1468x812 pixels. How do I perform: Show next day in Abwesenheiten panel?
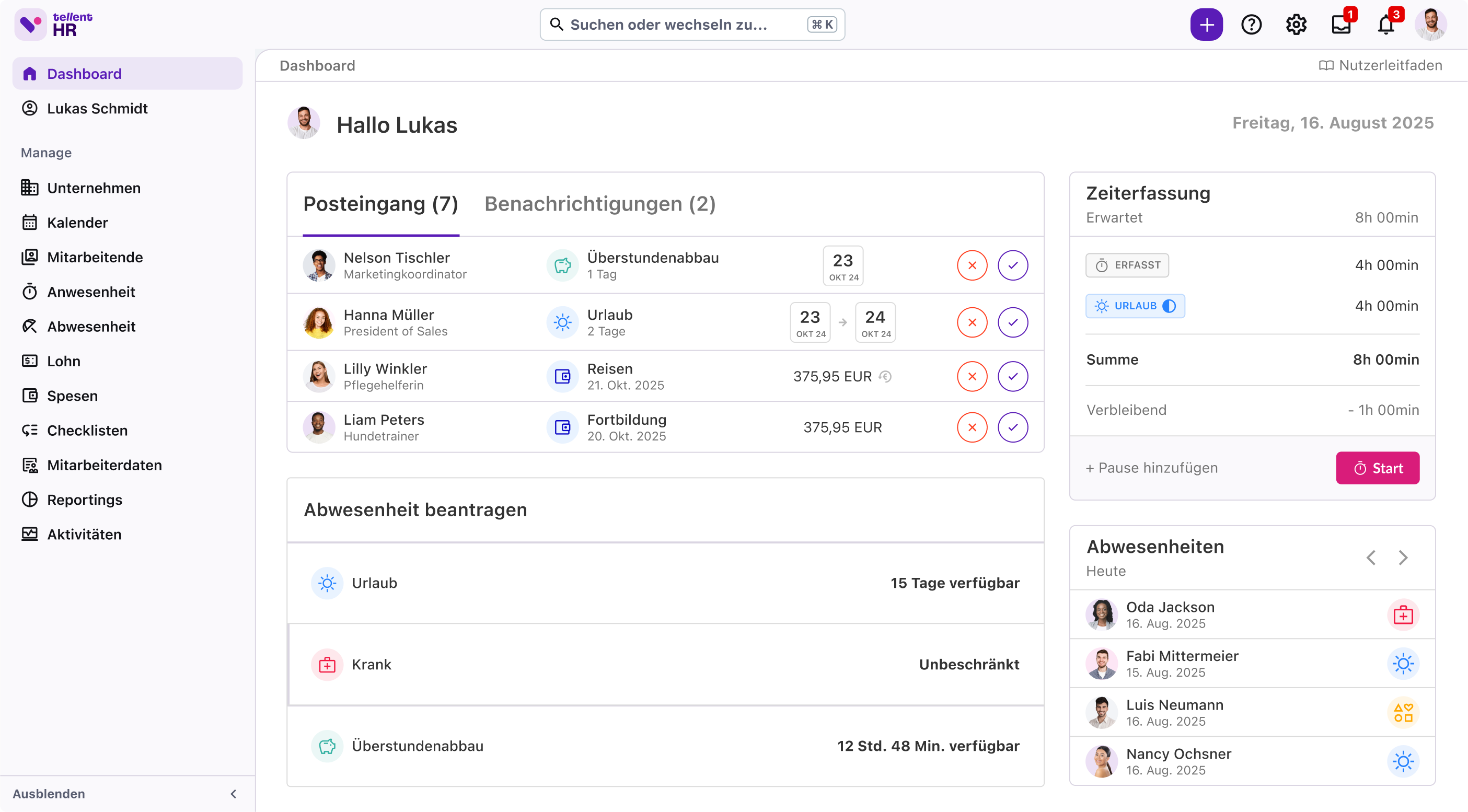click(1403, 558)
